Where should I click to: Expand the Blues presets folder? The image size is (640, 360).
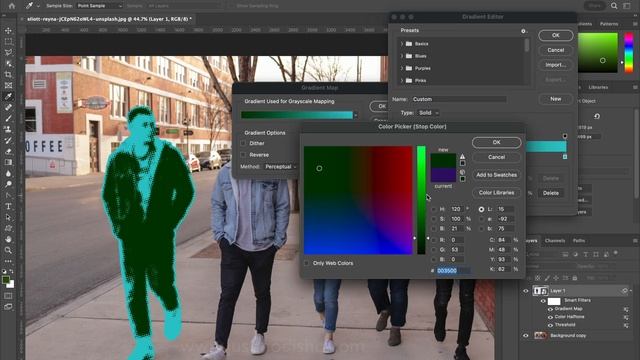[x=402, y=56]
